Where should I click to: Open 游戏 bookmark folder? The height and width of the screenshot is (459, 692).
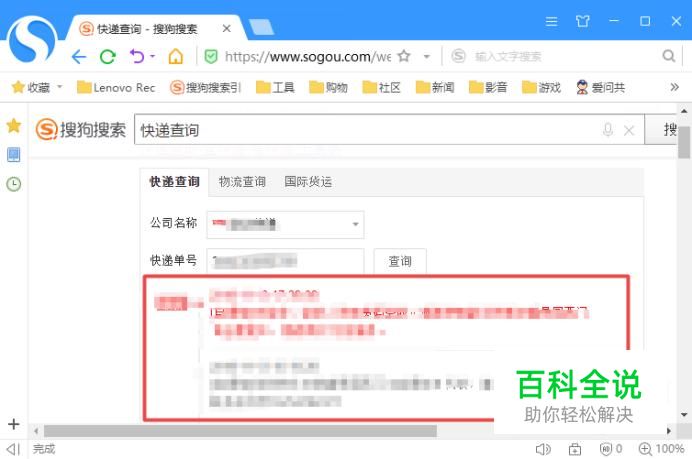pyautogui.click(x=541, y=87)
